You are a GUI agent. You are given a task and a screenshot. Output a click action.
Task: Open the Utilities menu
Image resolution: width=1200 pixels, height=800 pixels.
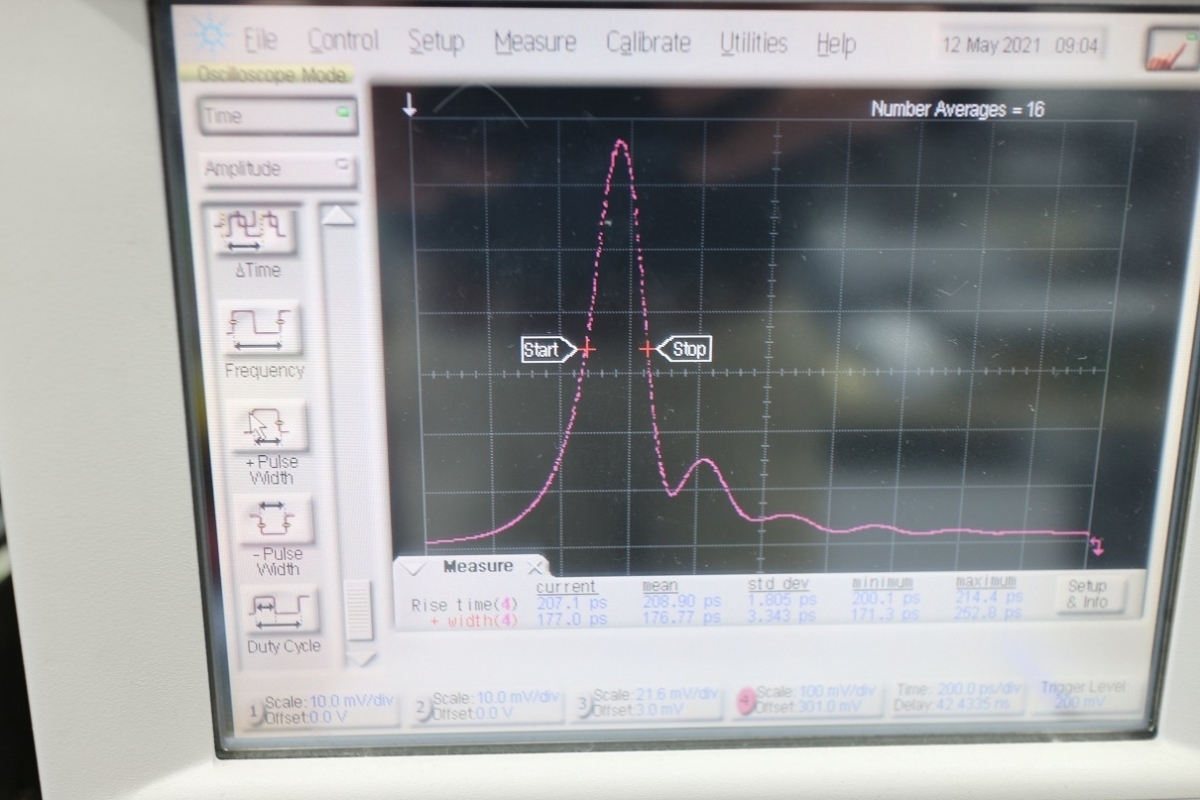753,44
